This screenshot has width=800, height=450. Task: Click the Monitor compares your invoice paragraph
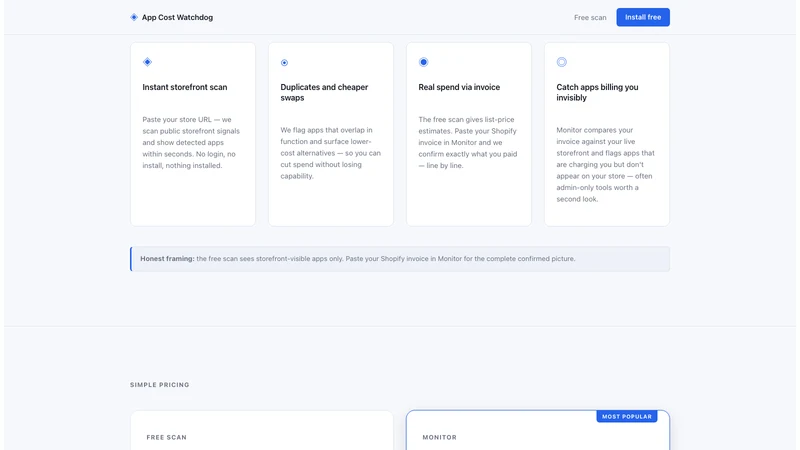[605, 164]
